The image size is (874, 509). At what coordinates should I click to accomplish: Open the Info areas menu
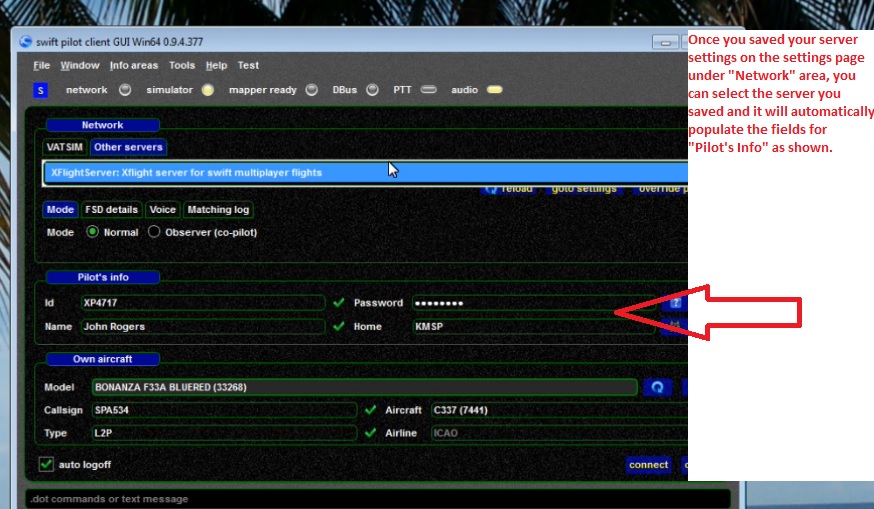tap(134, 65)
